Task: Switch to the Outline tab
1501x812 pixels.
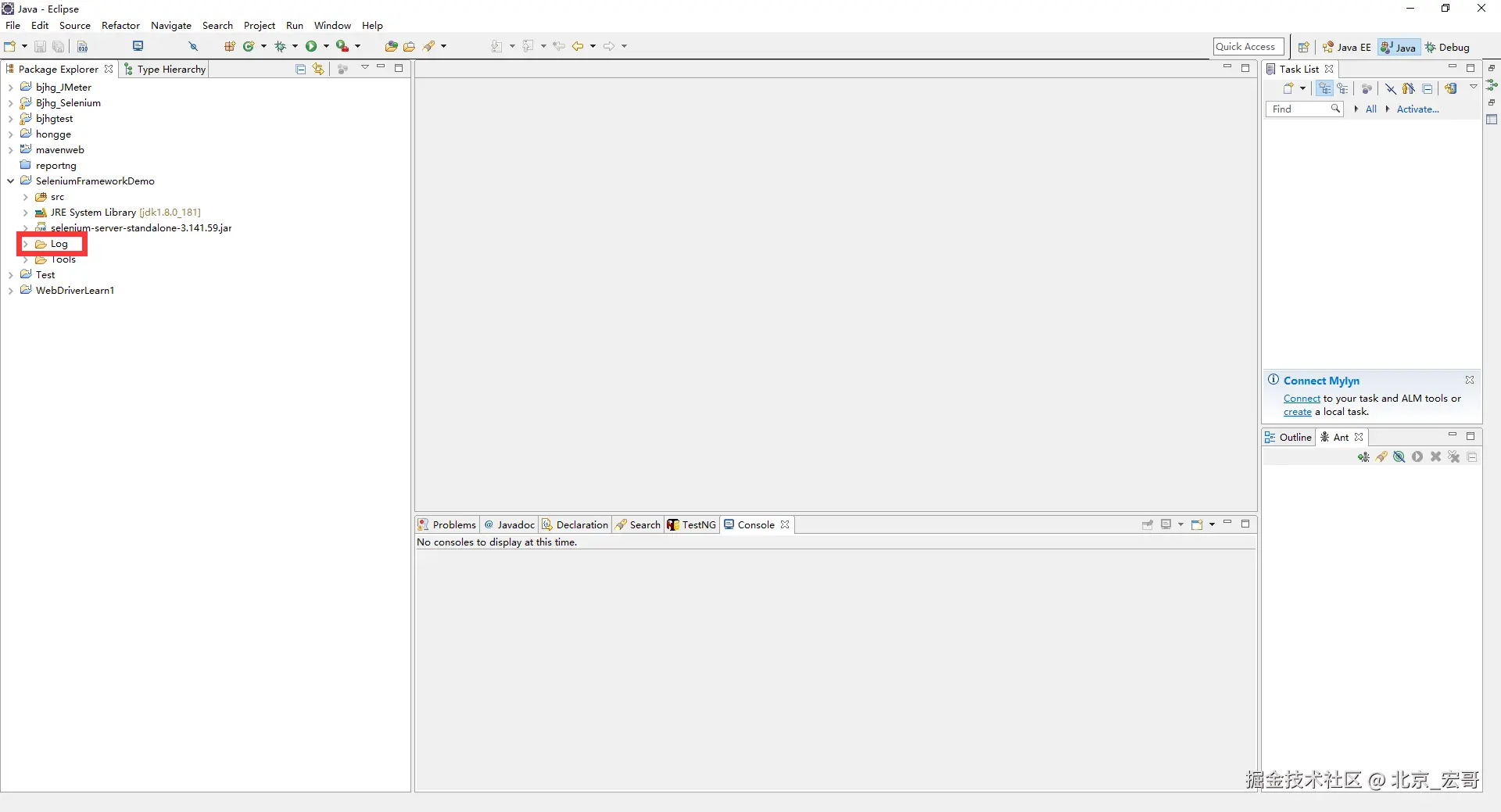Action: pyautogui.click(x=1288, y=437)
